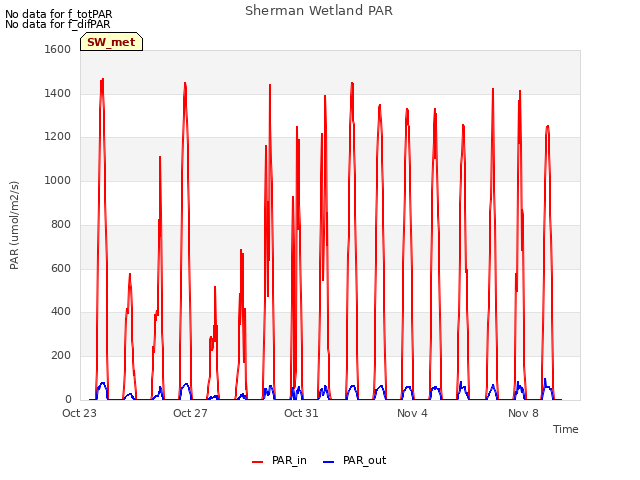Click the 1000 y-axis tick label
Image resolution: width=640 pixels, height=480 pixels.
(58, 180)
